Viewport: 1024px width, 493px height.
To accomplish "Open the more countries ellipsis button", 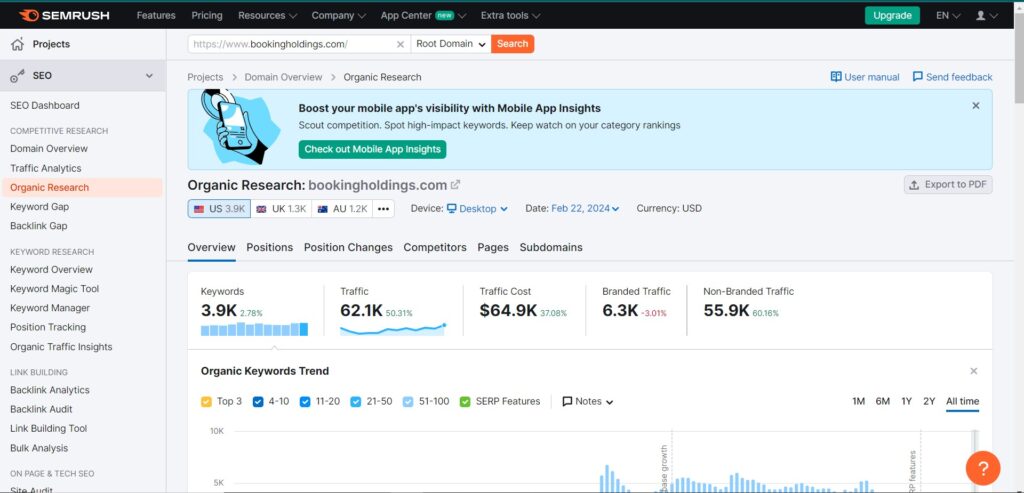I will coord(383,209).
